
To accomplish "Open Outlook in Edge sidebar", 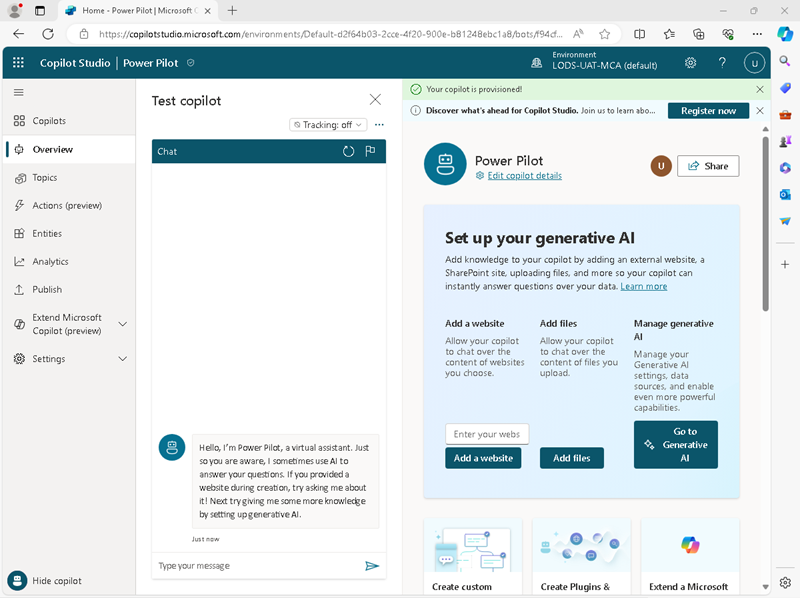I will pos(785,194).
